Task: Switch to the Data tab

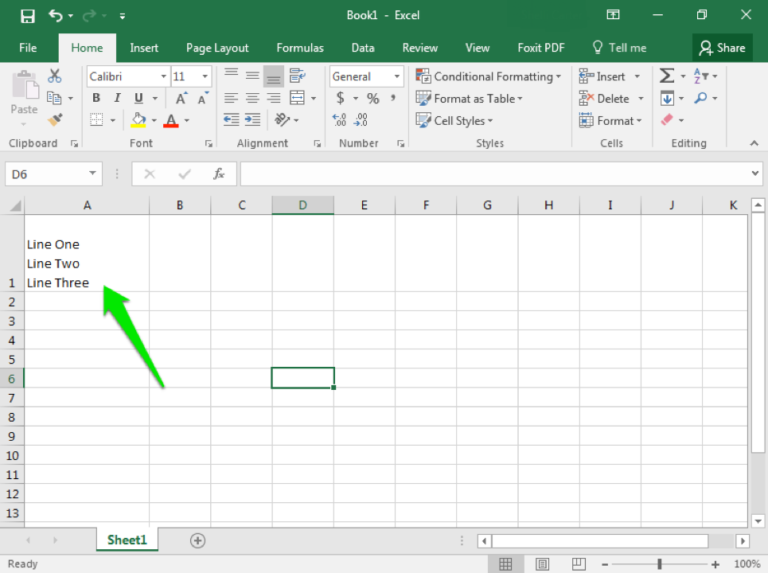Action: point(363,48)
